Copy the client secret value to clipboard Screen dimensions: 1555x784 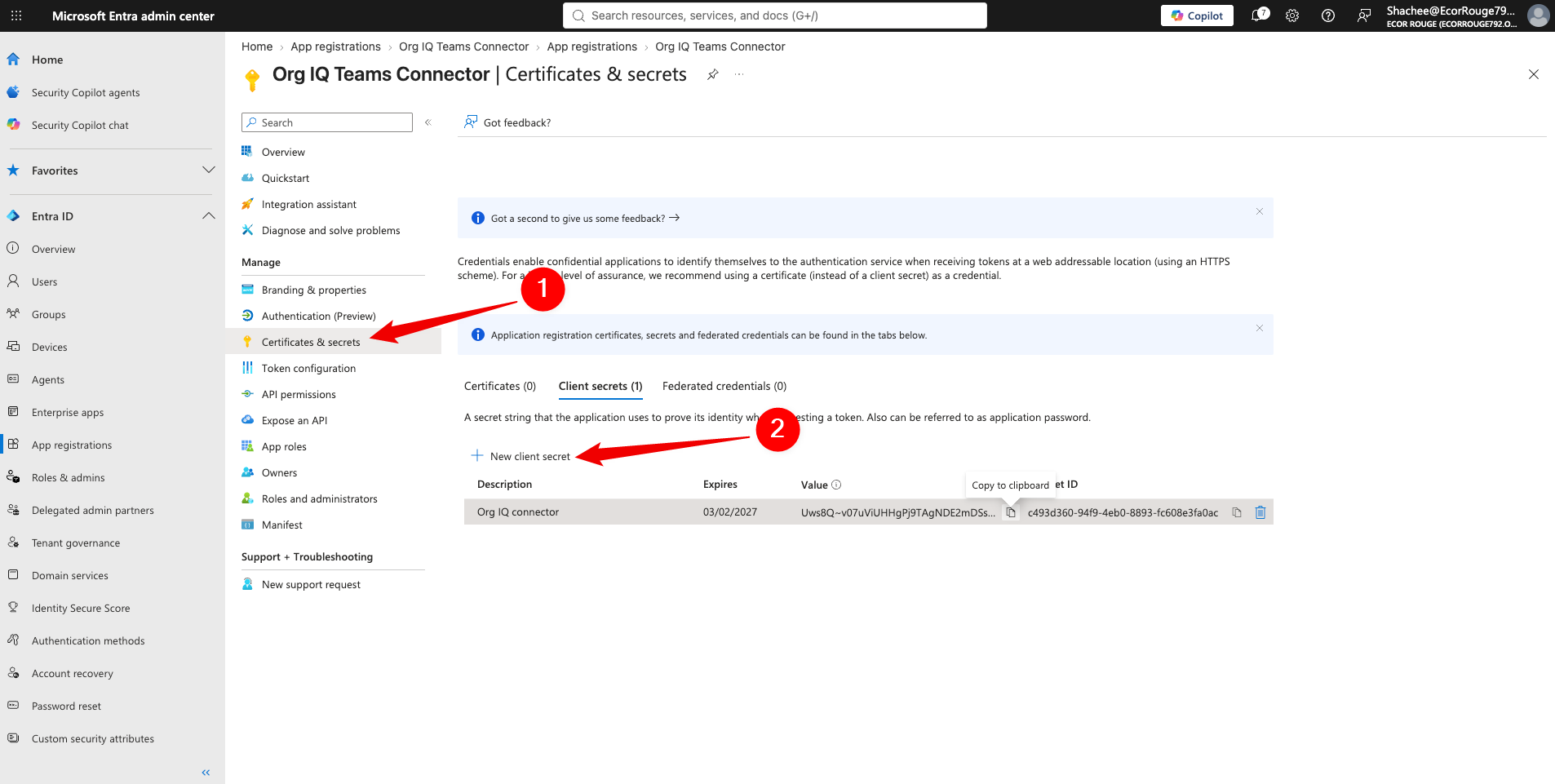click(1011, 512)
